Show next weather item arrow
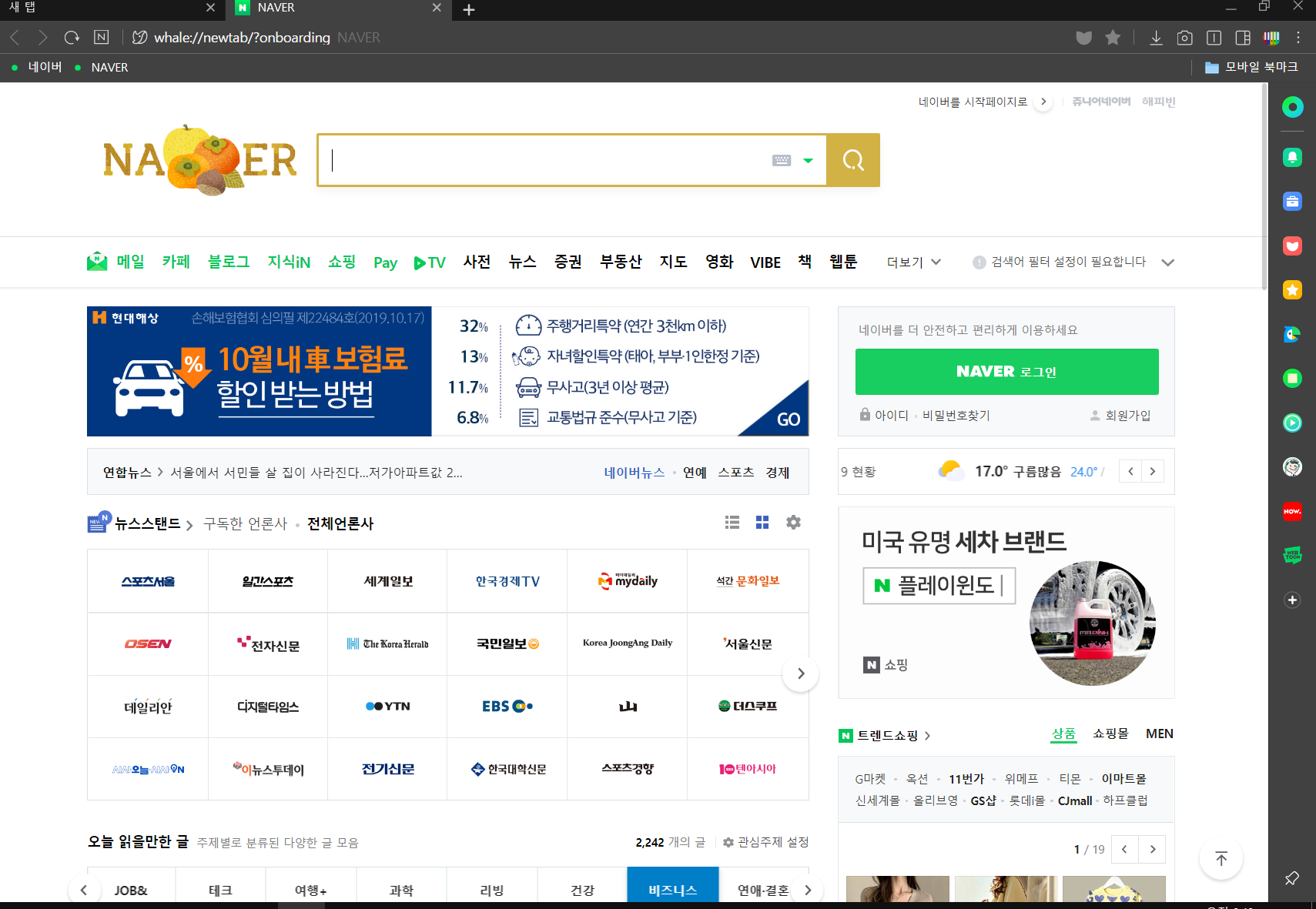 (x=1153, y=471)
